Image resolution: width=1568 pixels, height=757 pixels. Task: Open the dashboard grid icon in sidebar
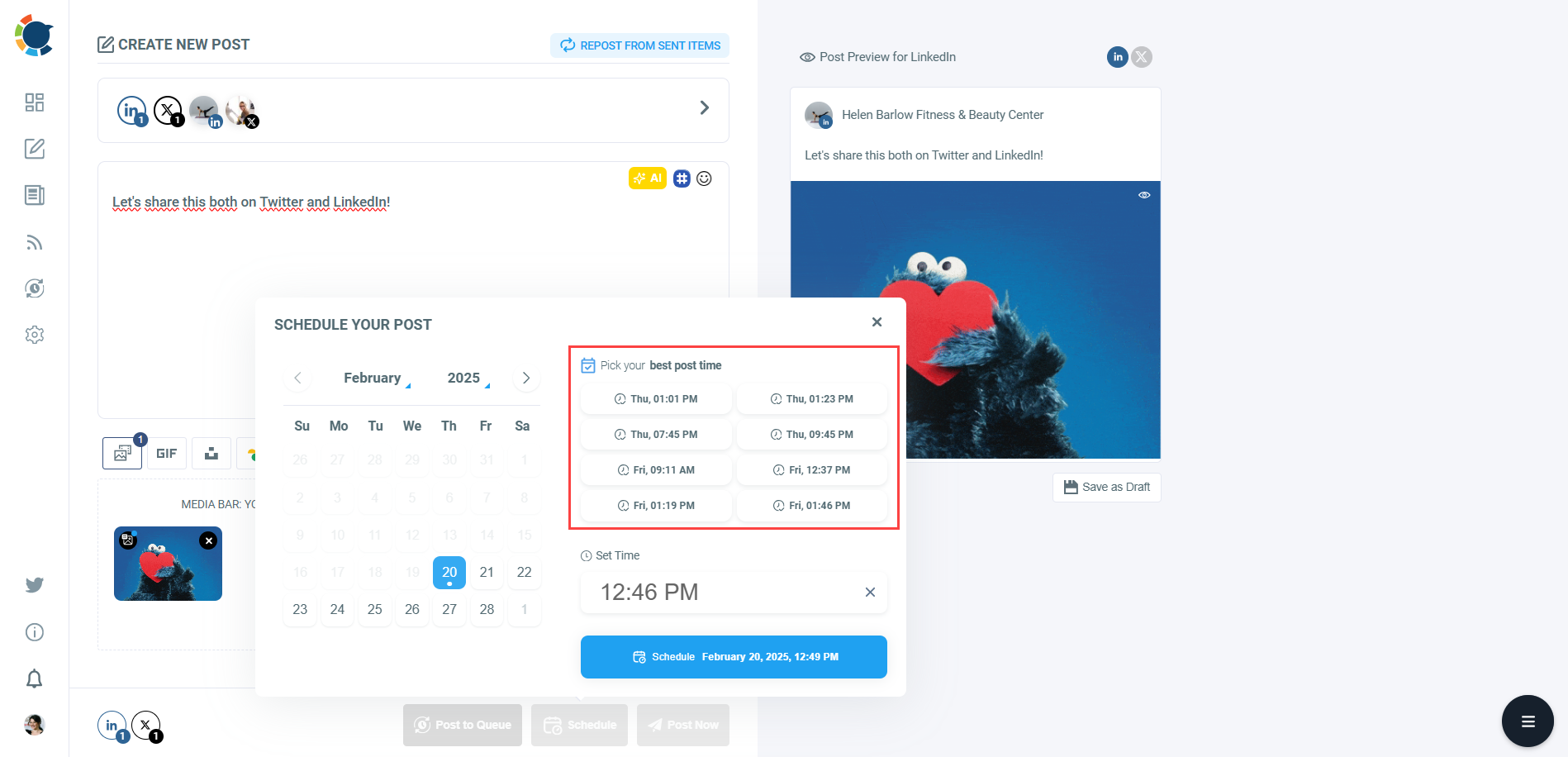[x=34, y=102]
